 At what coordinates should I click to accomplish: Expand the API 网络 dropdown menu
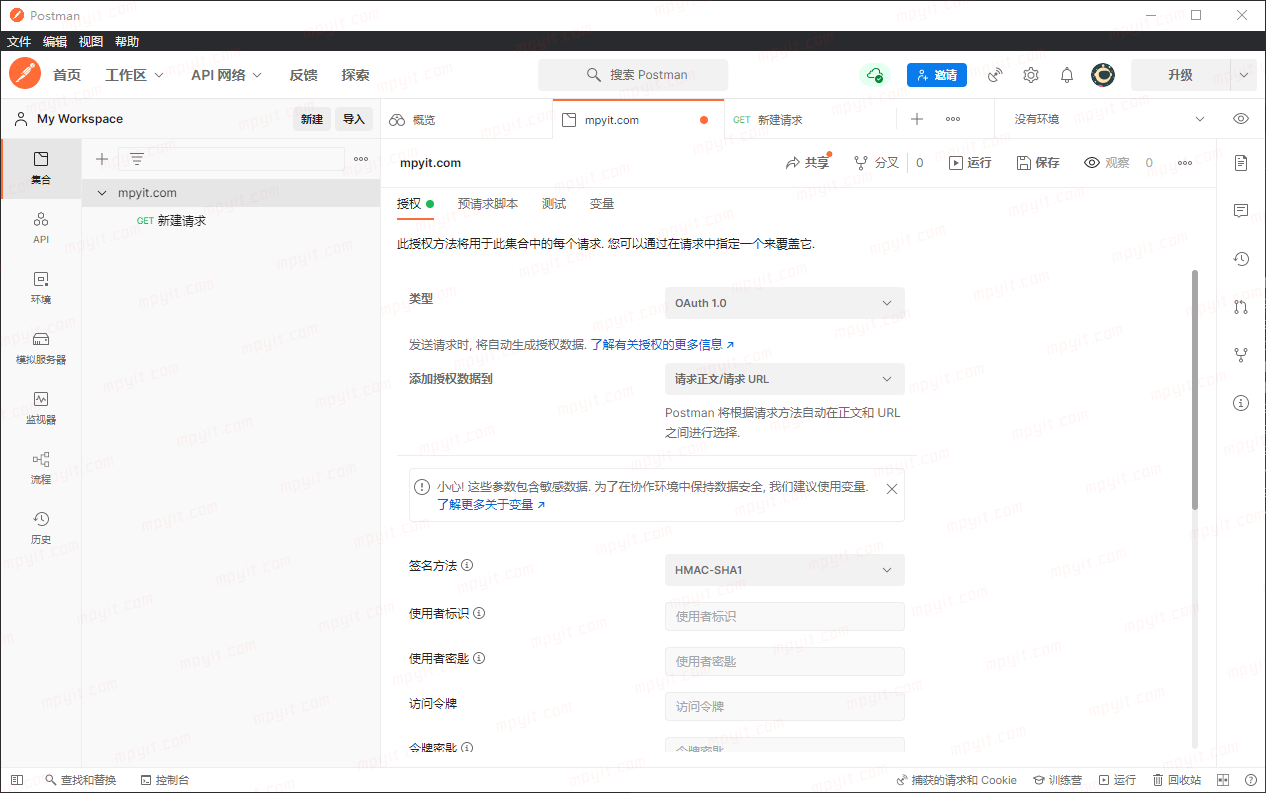pyautogui.click(x=227, y=75)
